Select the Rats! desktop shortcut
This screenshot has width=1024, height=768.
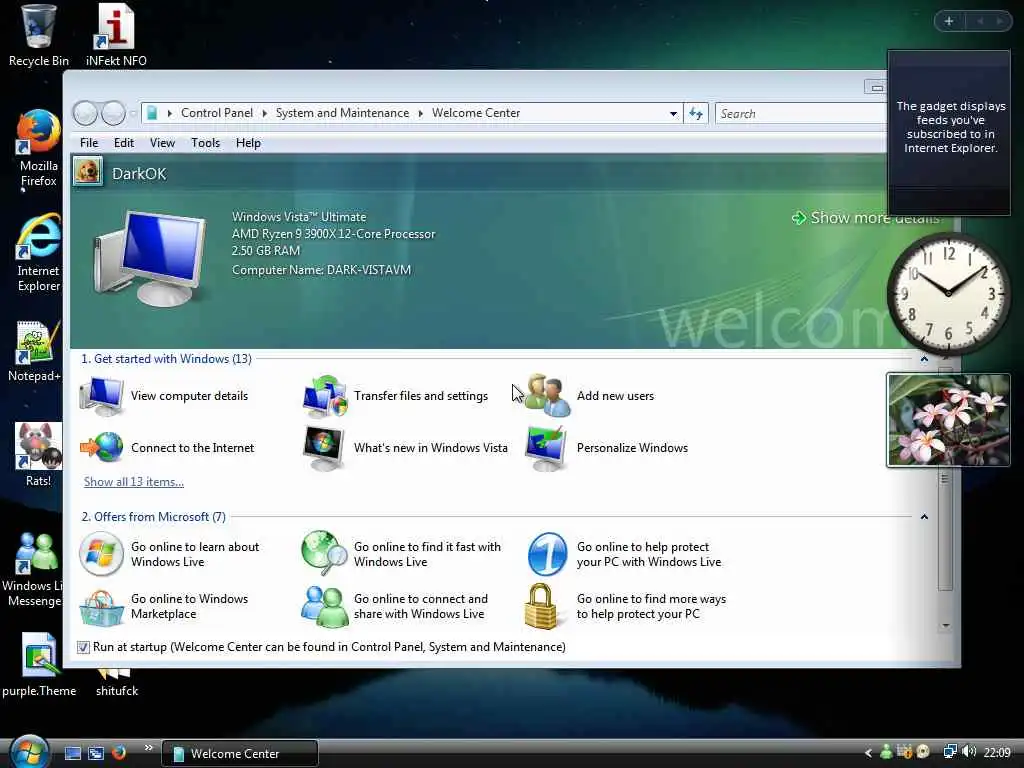point(39,455)
